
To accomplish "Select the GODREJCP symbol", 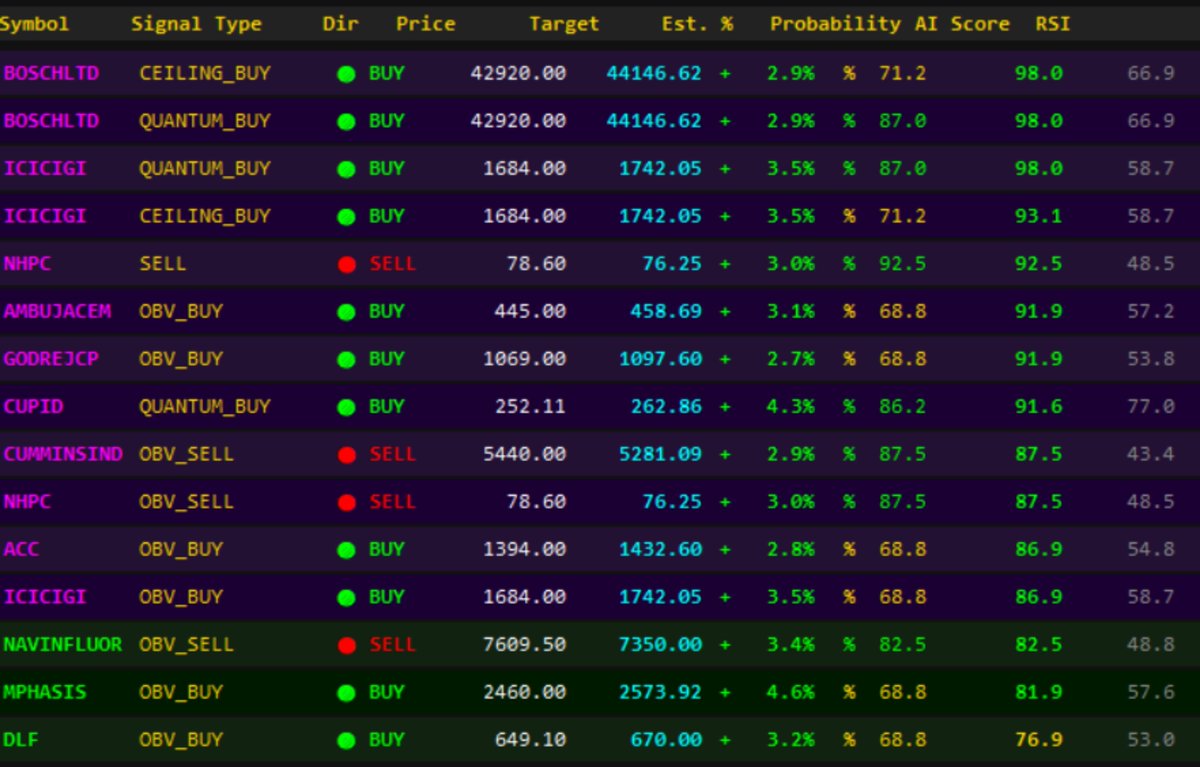I will (51, 358).
